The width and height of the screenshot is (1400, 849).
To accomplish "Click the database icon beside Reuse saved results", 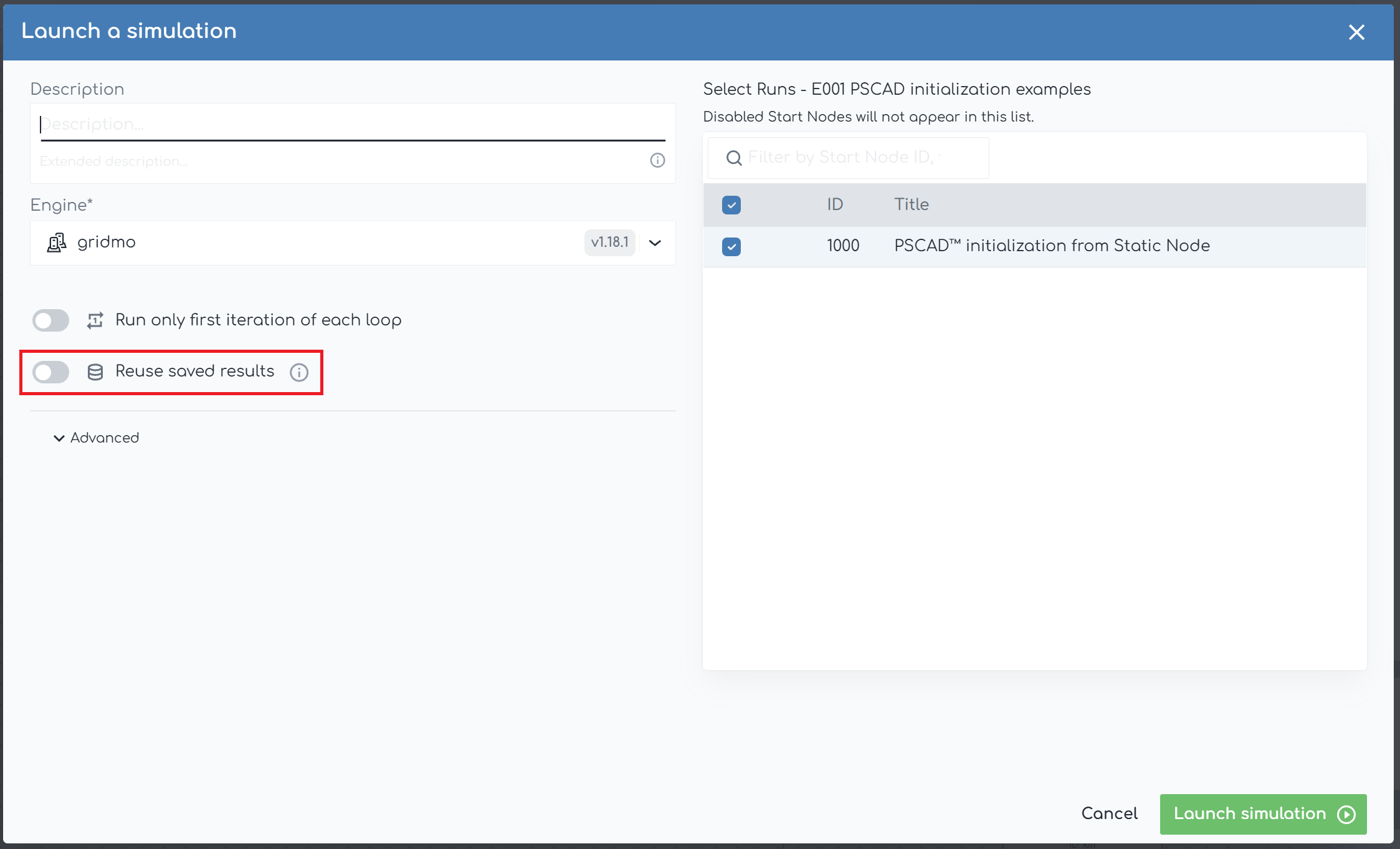I will point(95,372).
